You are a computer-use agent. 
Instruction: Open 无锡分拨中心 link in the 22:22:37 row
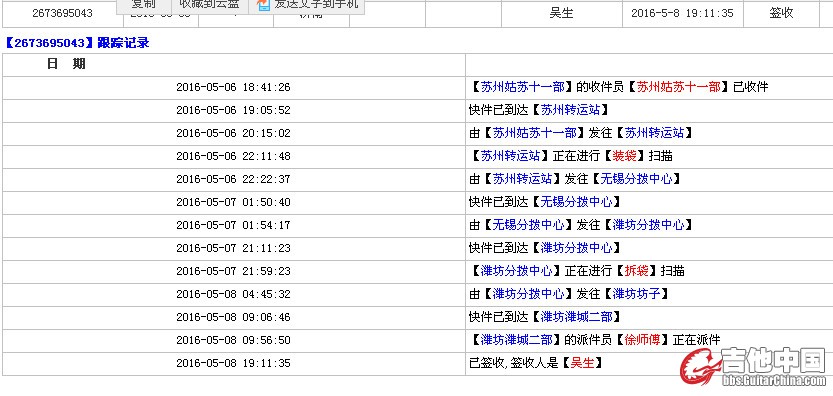636,179
